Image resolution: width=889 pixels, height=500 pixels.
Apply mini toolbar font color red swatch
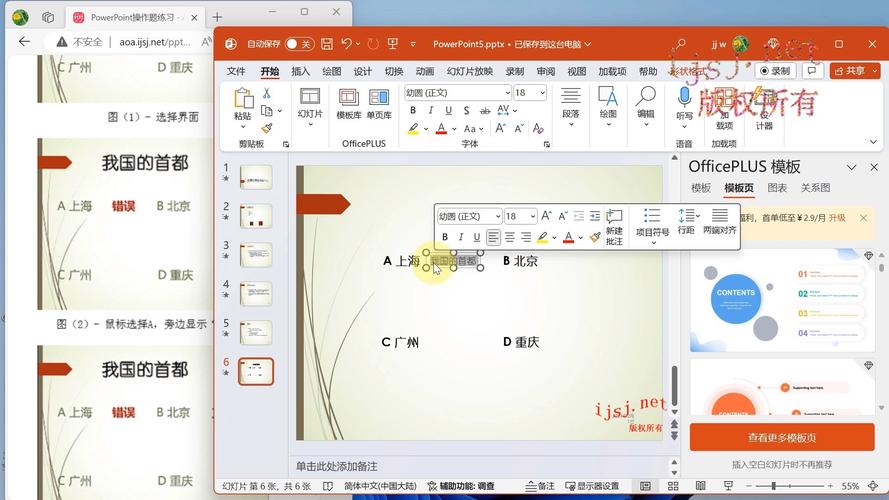(x=569, y=237)
